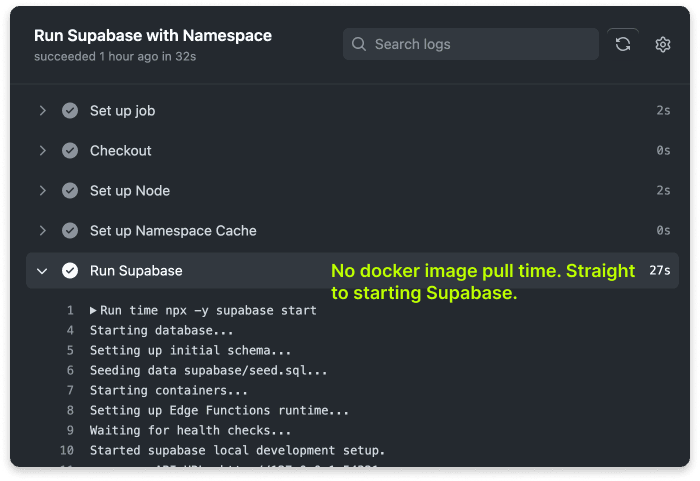Click the magnifier icon in Search logs
The width and height of the screenshot is (700, 481).
(359, 44)
